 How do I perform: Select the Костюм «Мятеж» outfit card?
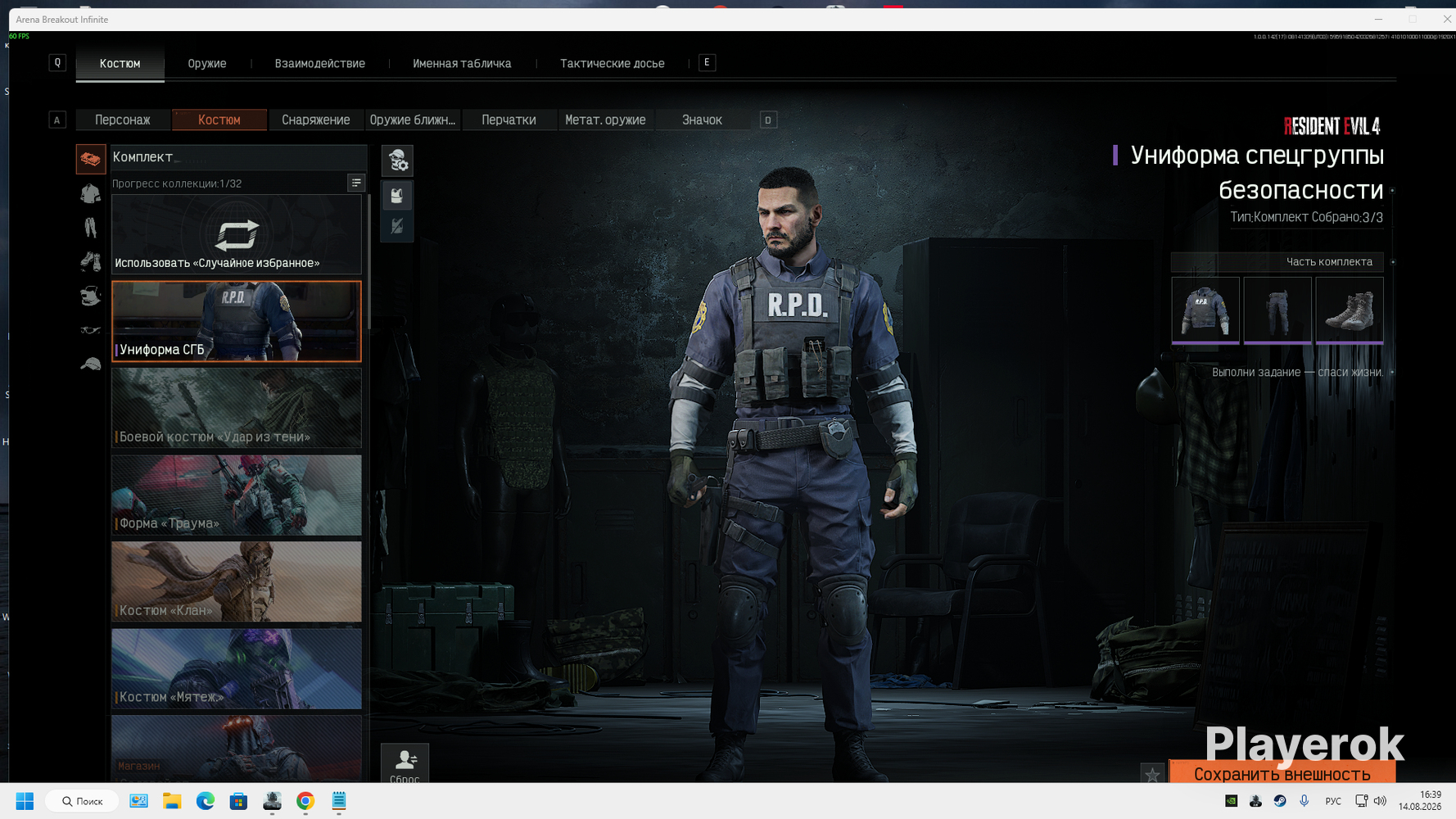coord(237,668)
